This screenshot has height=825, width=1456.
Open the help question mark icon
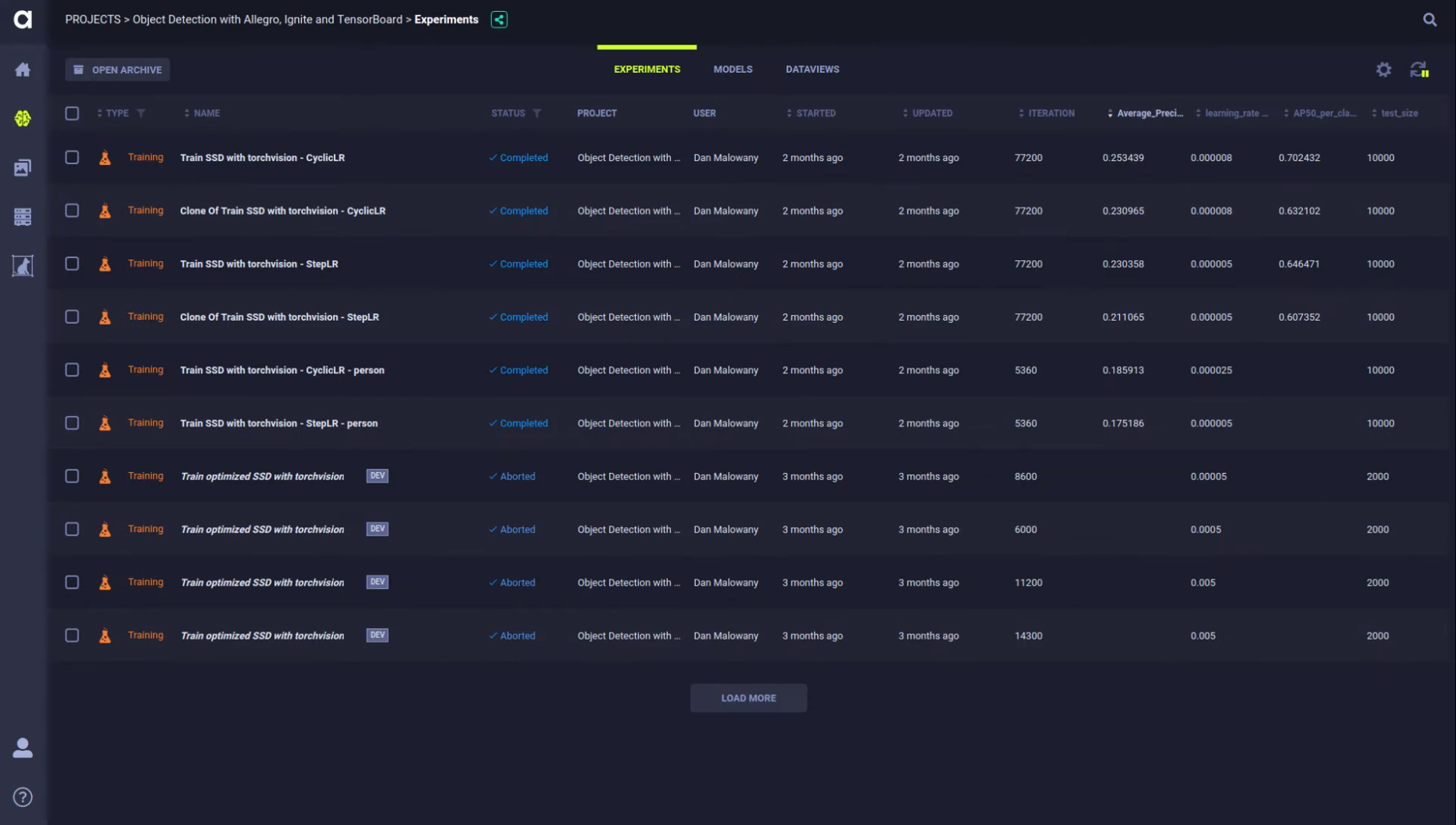point(23,797)
